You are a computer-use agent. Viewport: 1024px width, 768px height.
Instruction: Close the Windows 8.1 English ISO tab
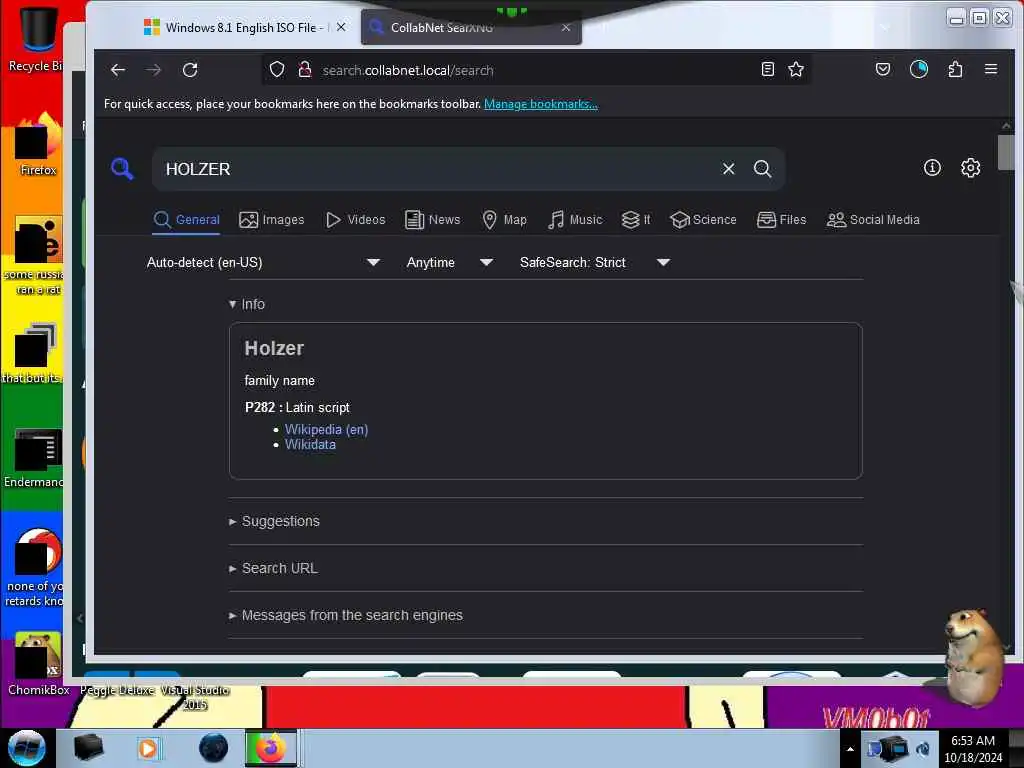341,27
